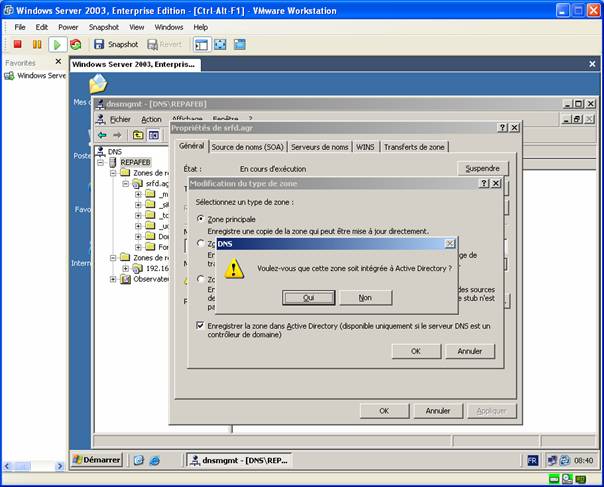Screen dimensions: 604x487
Task: Switch to the Général tab
Action: coord(191,146)
